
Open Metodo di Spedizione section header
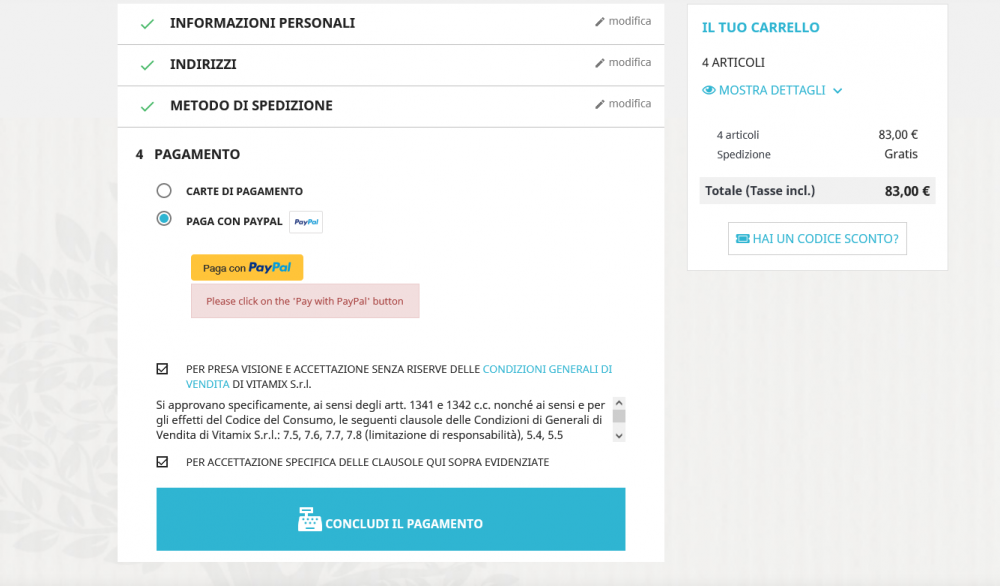tap(251, 106)
